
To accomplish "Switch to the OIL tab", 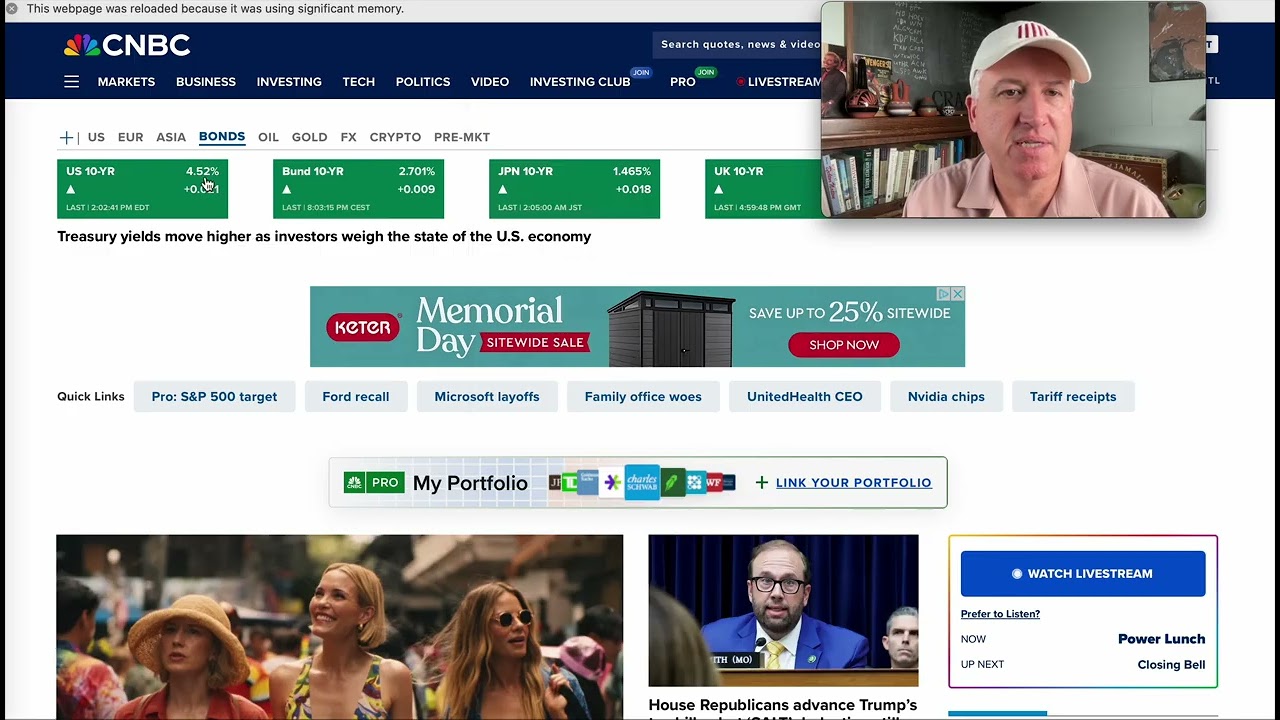I will pos(268,137).
